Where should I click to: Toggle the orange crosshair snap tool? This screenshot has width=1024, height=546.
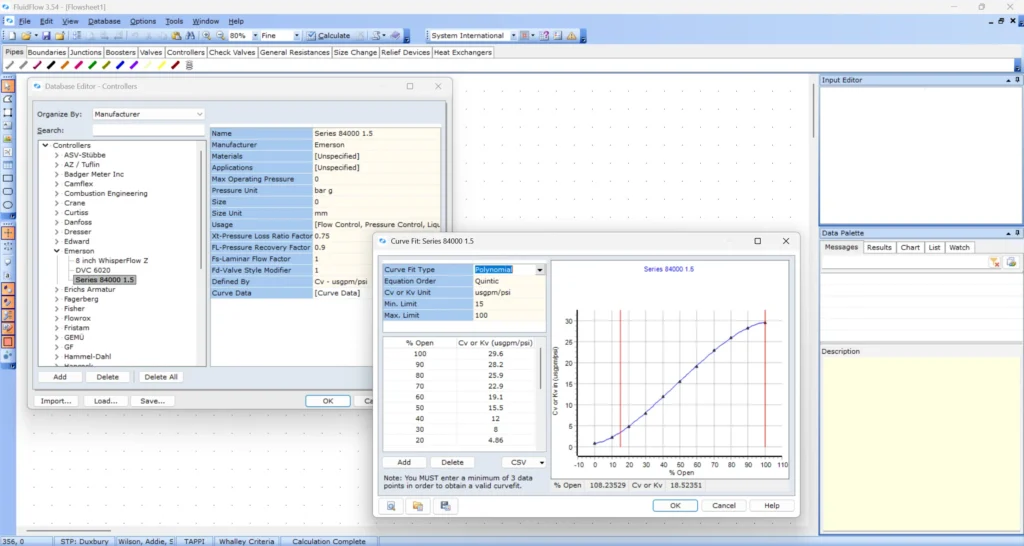[x=8, y=233]
